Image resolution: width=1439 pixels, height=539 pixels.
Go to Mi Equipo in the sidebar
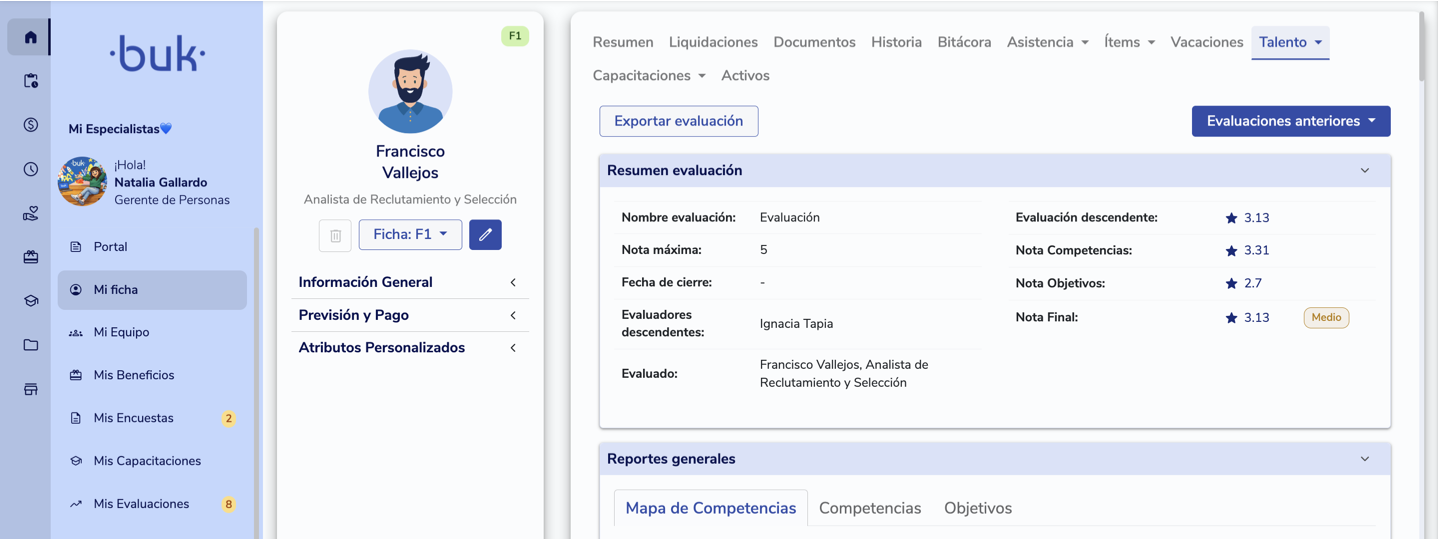(x=121, y=332)
